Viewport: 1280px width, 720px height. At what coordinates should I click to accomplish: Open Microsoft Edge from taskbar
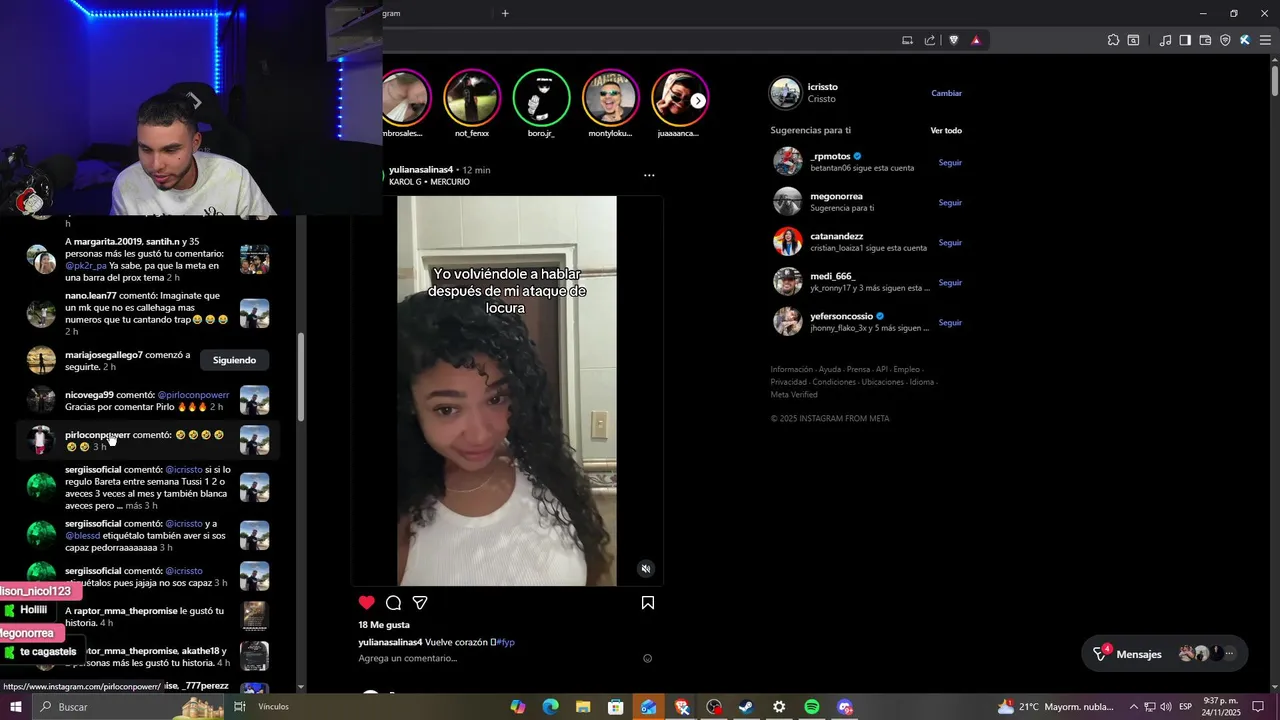point(550,707)
